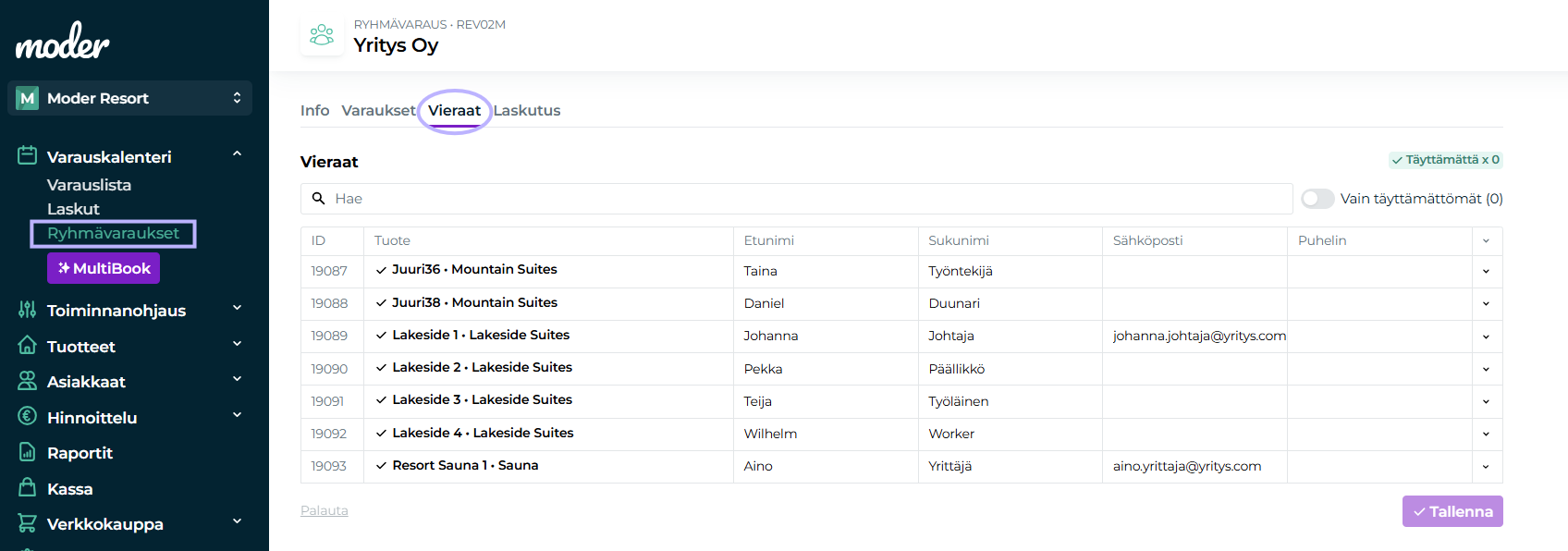This screenshot has width=1568, height=551.
Task: Save changes with Tallenna button
Action: pyautogui.click(x=1452, y=511)
